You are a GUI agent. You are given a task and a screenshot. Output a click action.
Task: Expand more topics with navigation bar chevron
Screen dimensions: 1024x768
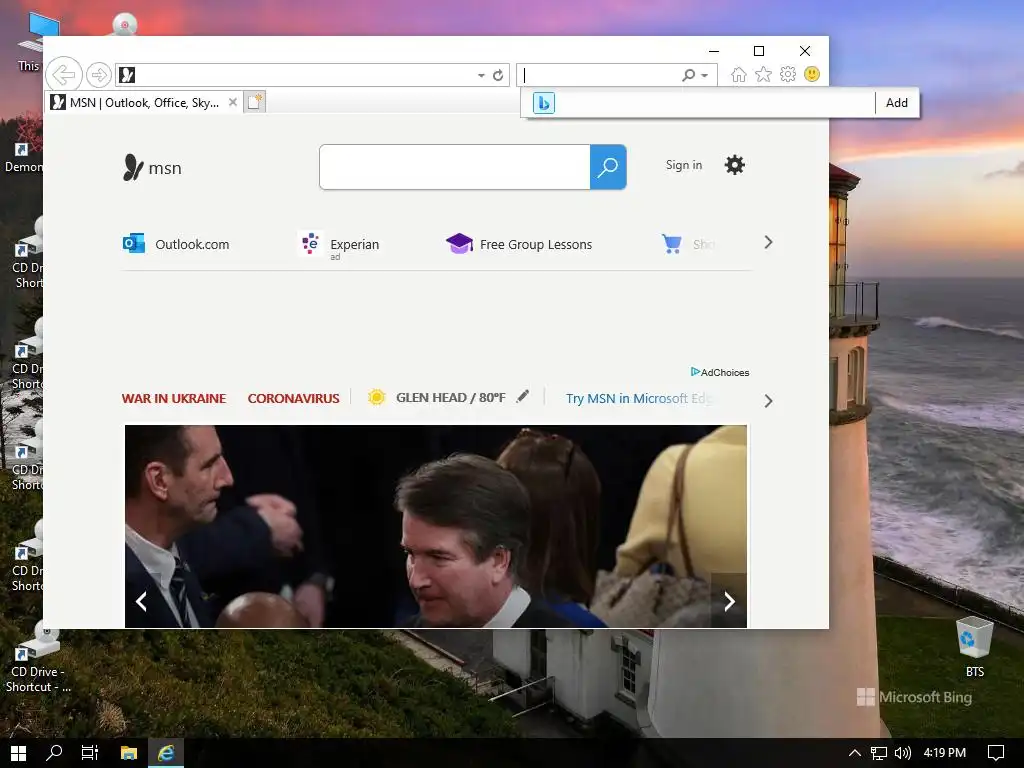(768, 401)
